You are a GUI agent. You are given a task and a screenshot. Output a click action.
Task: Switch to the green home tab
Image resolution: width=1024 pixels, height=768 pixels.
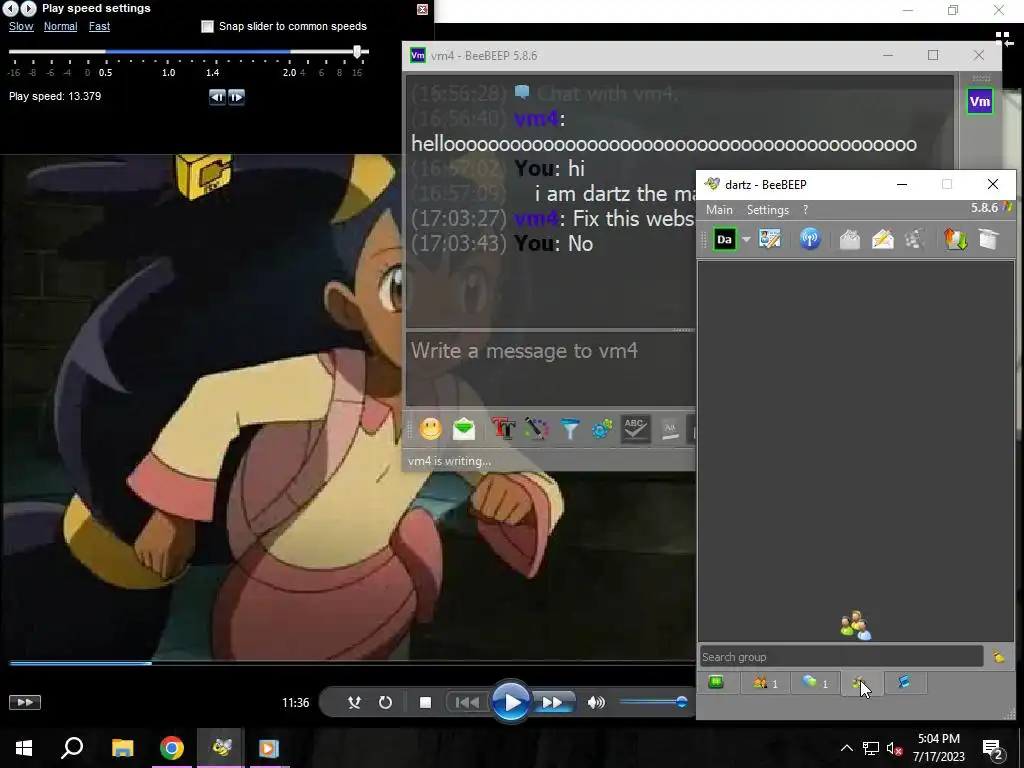point(716,682)
